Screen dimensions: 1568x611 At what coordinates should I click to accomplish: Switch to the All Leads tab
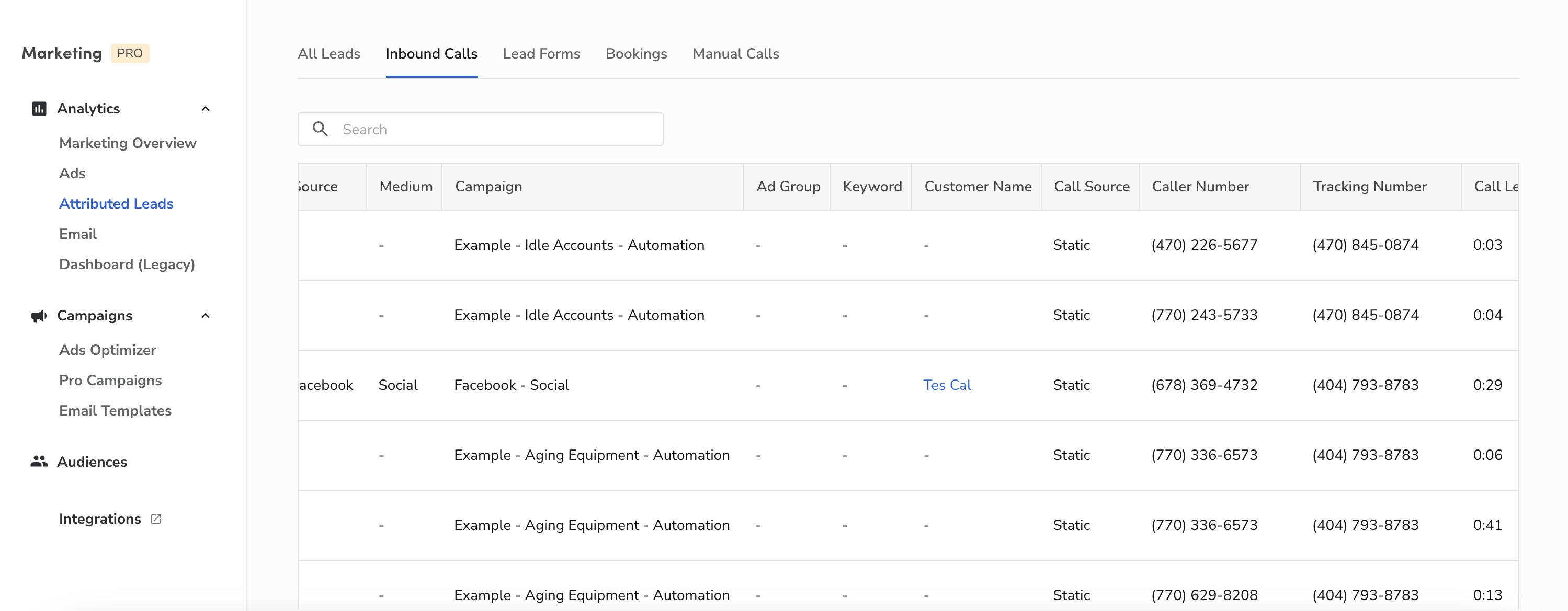(x=328, y=53)
